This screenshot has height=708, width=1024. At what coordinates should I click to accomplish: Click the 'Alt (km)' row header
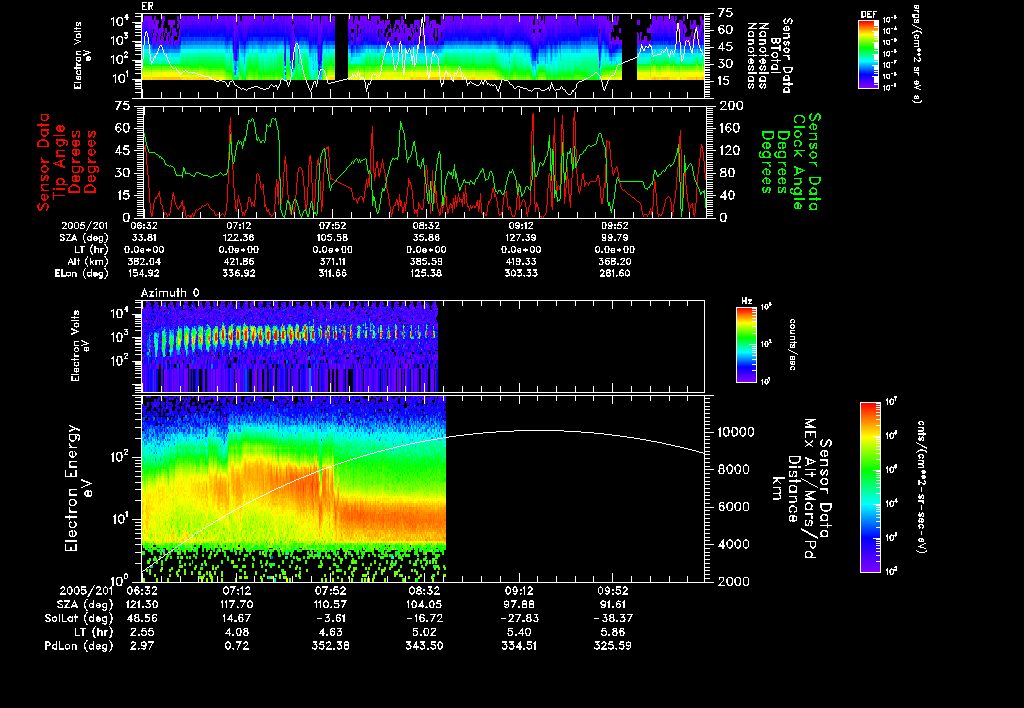coord(86,261)
